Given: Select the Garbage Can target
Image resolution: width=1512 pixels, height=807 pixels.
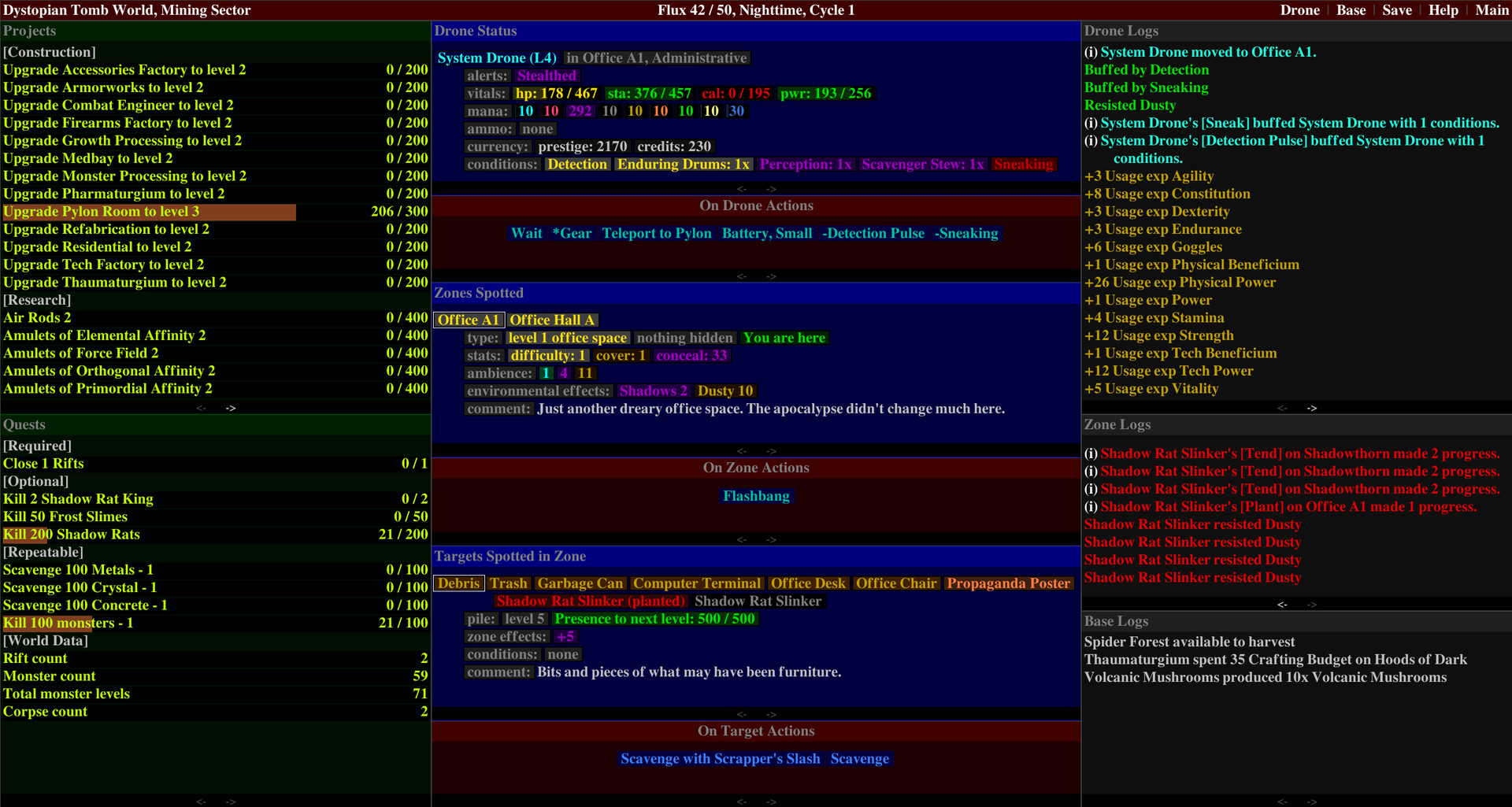Looking at the screenshot, I should (x=580, y=583).
